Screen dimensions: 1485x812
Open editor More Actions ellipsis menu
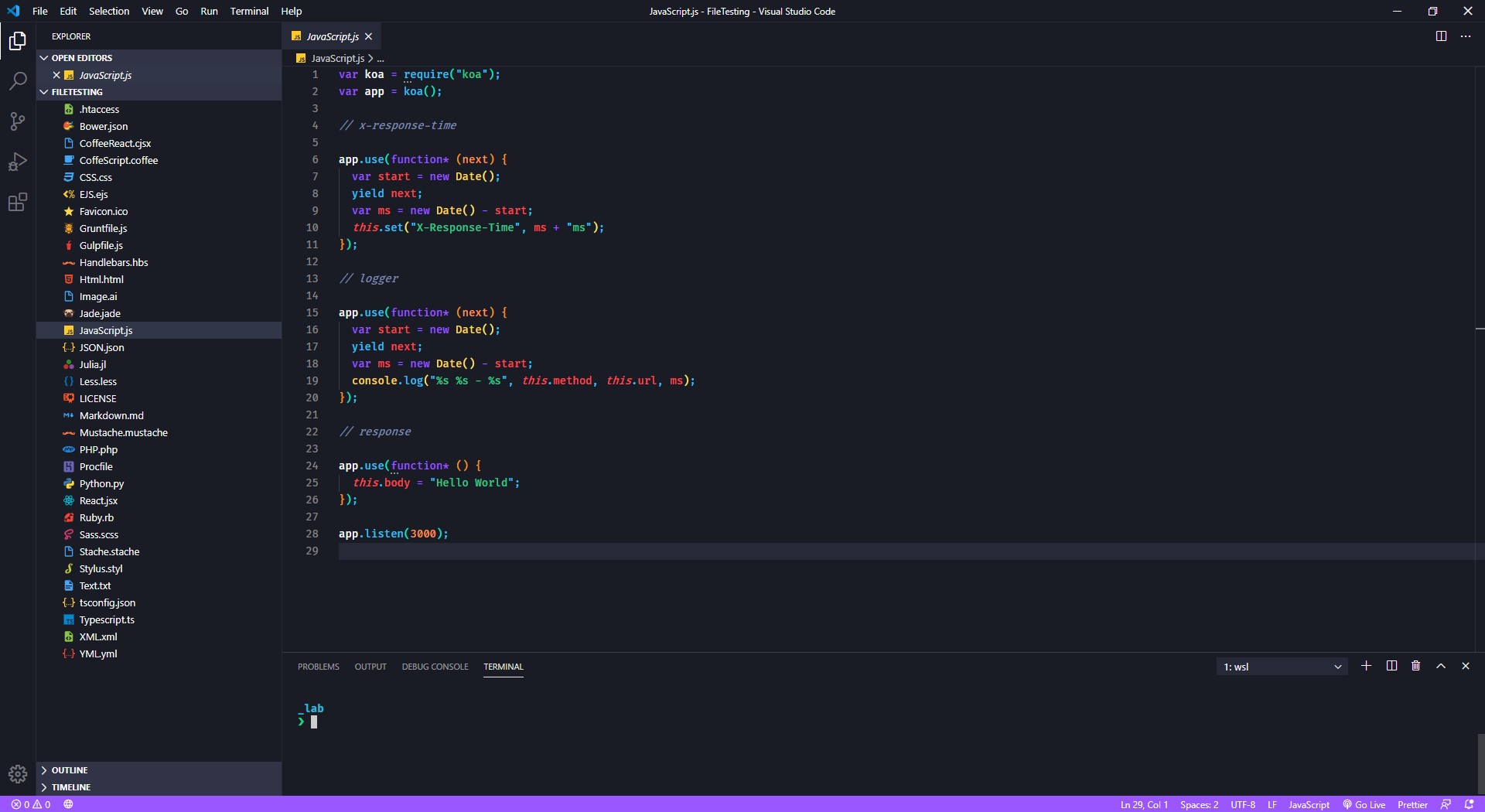1466,36
